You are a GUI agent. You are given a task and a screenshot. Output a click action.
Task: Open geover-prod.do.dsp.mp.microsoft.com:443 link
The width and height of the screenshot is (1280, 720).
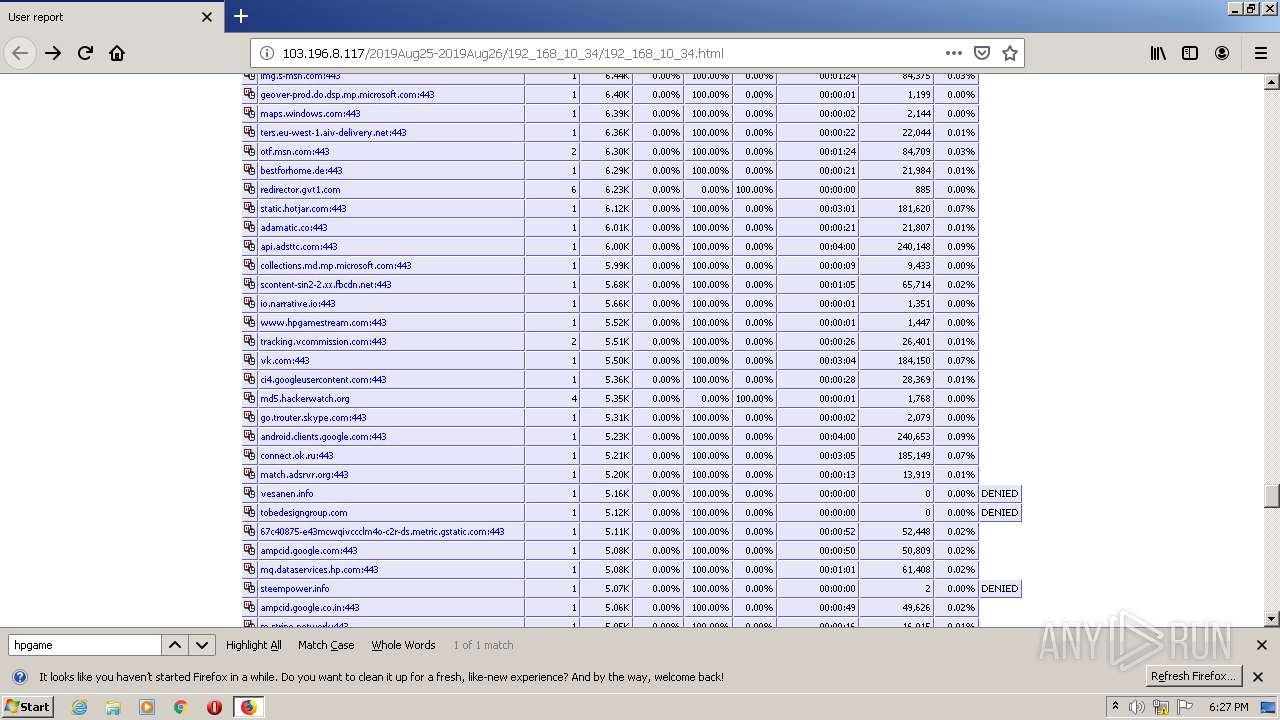tap(347, 94)
